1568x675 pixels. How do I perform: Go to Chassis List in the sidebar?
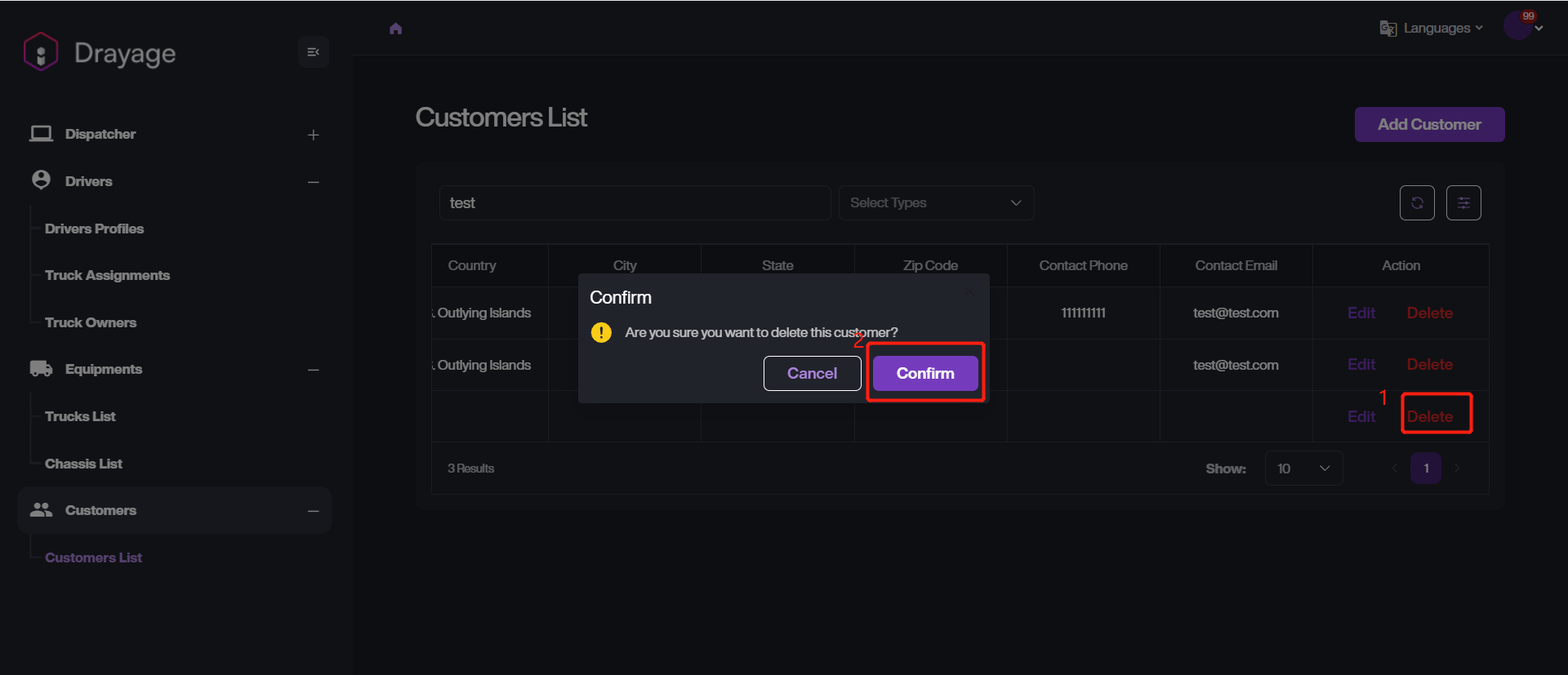tap(83, 464)
